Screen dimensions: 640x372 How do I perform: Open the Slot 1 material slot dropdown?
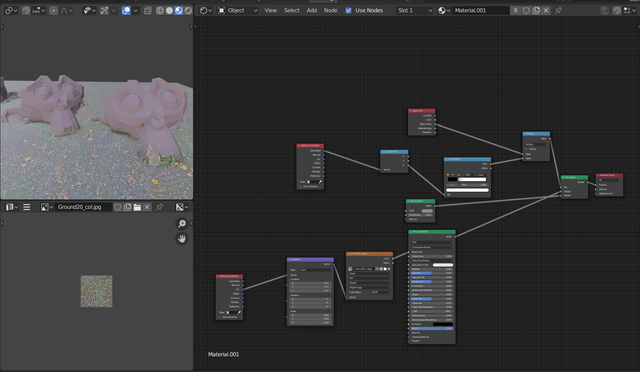click(415, 11)
